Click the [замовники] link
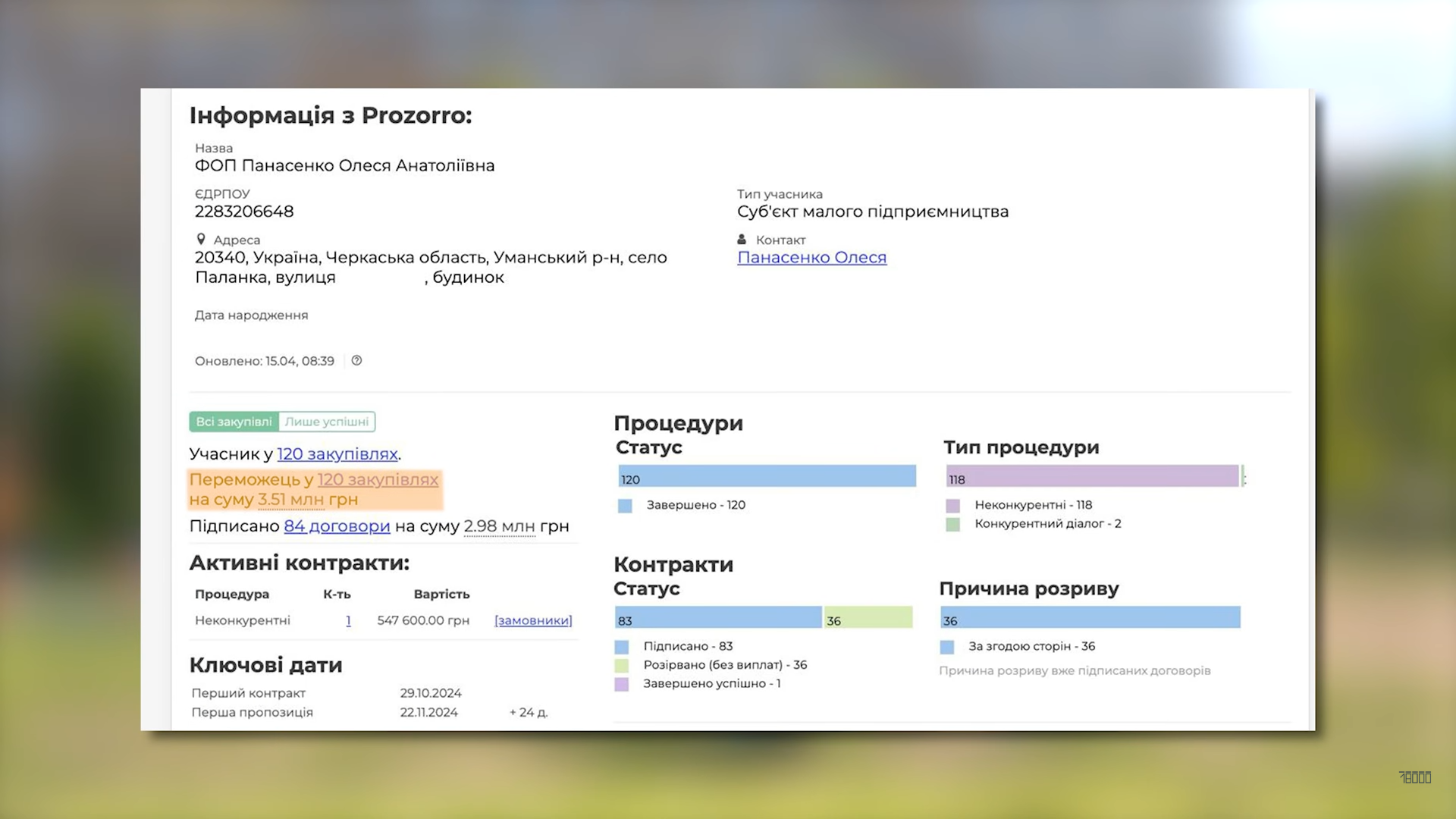This screenshot has height=819, width=1456. click(533, 620)
